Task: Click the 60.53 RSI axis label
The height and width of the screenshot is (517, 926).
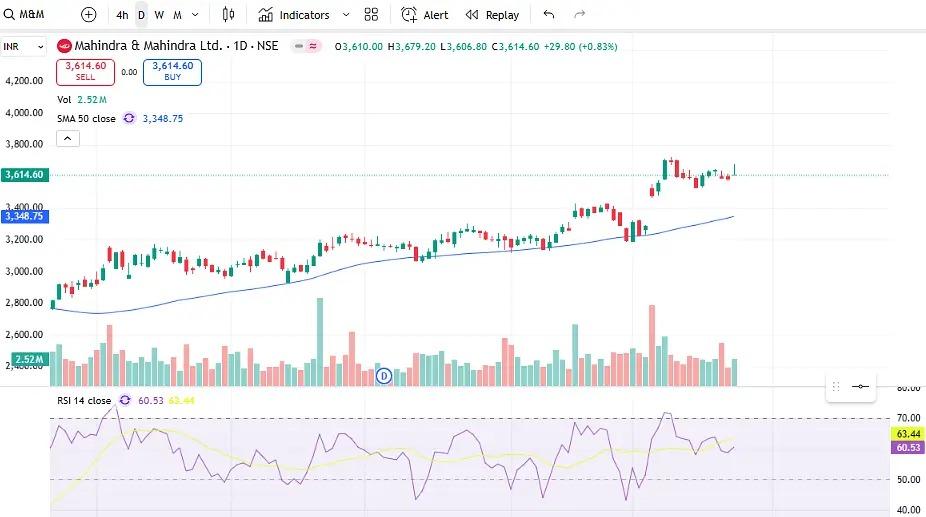Action: [x=908, y=447]
